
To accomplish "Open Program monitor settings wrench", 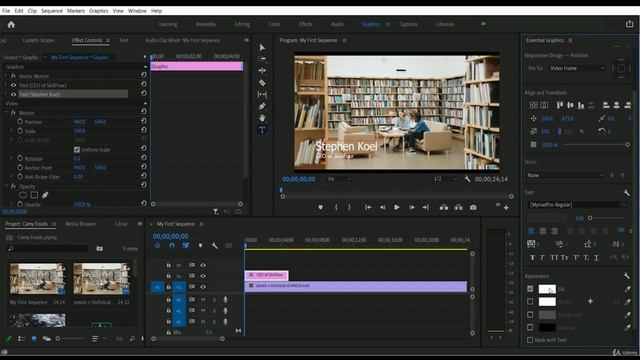I will pyautogui.click(x=467, y=179).
